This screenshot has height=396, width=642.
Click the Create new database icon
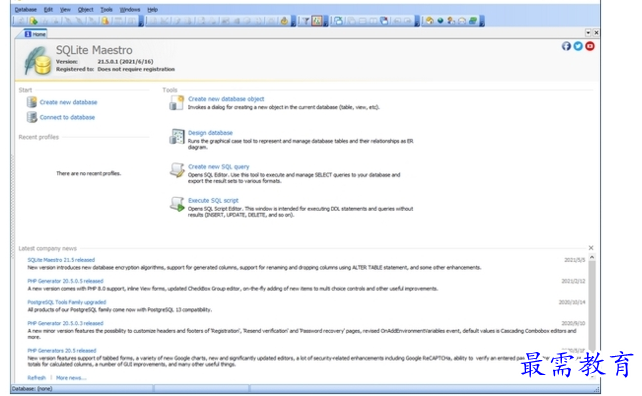tap(32, 102)
